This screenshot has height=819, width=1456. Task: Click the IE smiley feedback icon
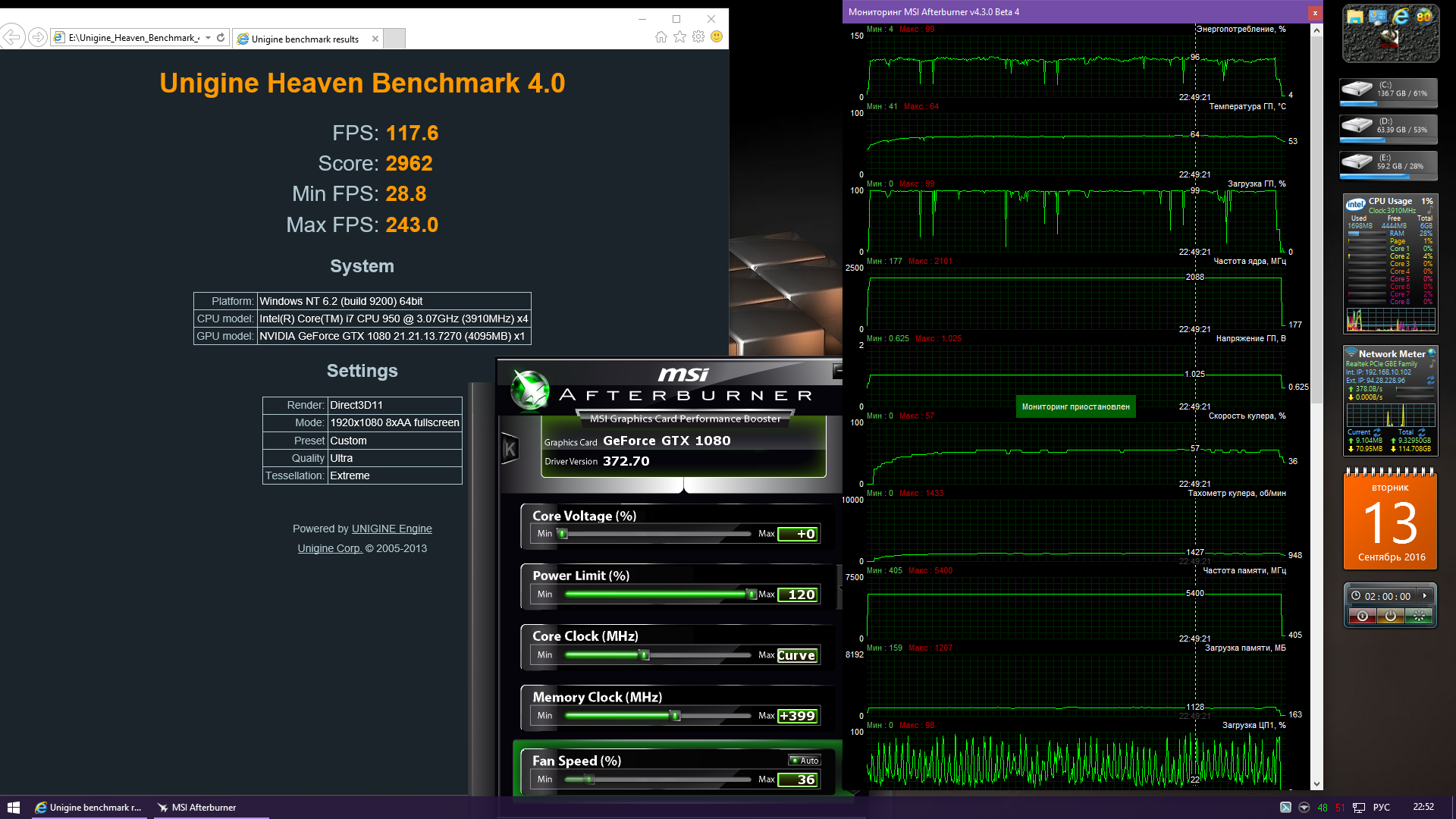pos(717,37)
